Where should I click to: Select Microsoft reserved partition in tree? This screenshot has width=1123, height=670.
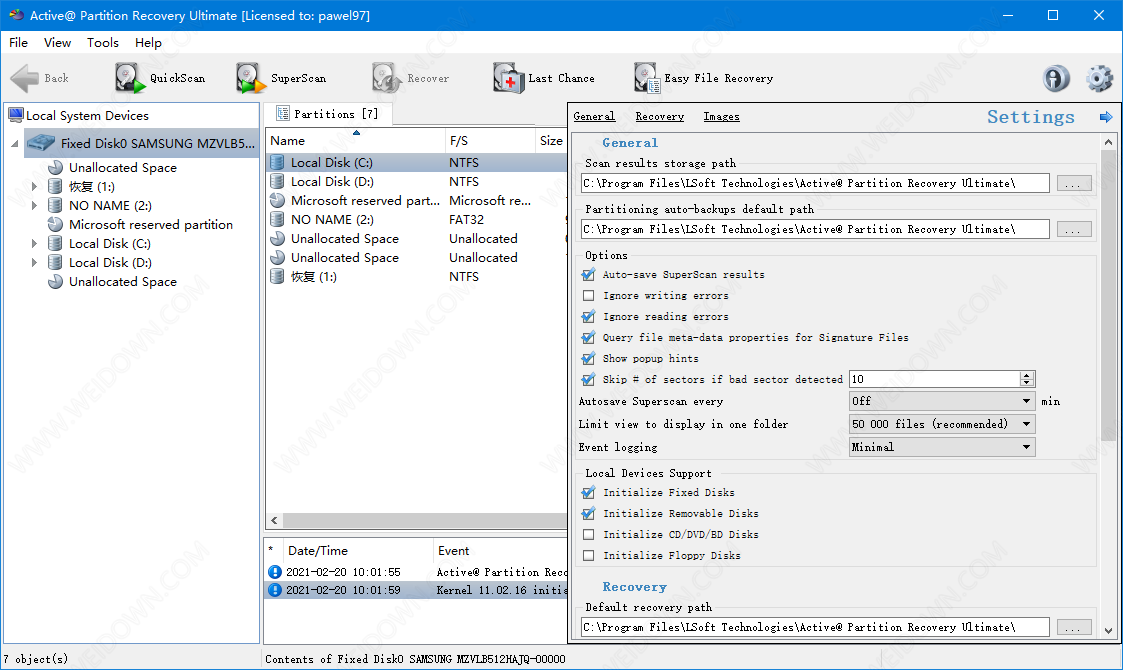140,224
